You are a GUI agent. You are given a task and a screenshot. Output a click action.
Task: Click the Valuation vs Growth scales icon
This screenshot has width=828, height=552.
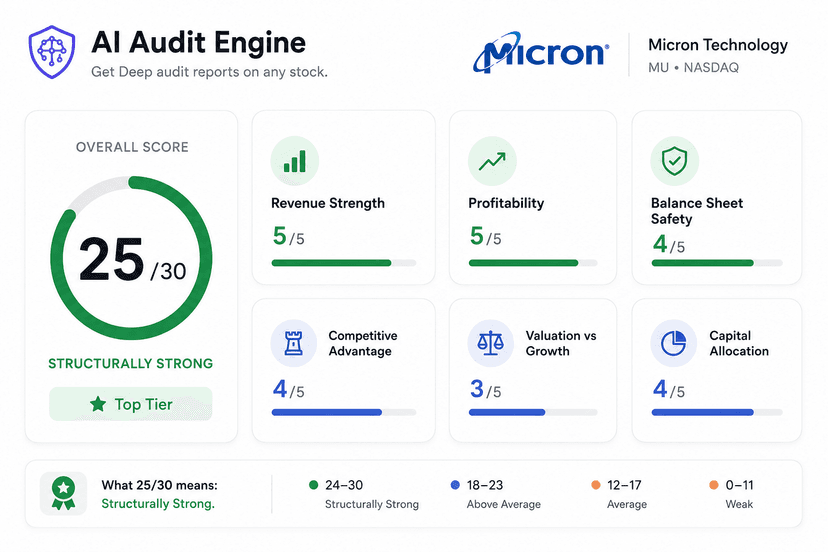click(491, 343)
